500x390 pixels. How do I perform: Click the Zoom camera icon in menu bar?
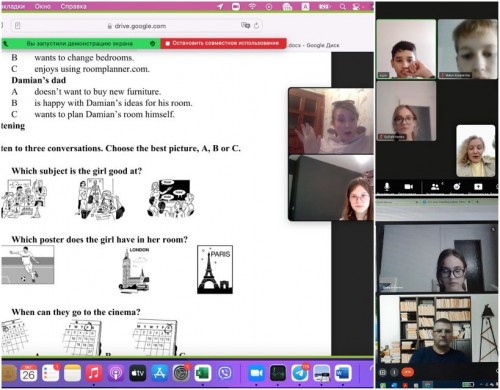click(x=236, y=6)
